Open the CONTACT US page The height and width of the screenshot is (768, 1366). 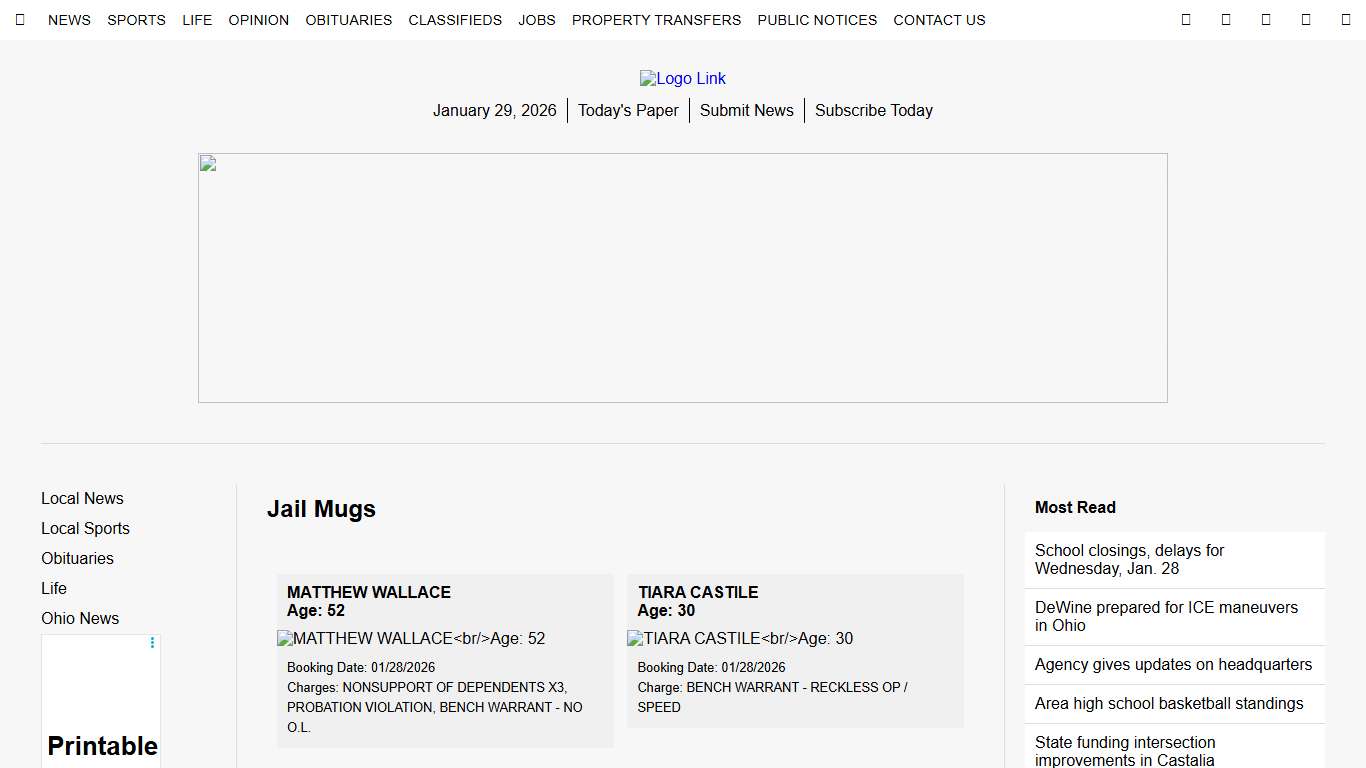click(x=939, y=19)
